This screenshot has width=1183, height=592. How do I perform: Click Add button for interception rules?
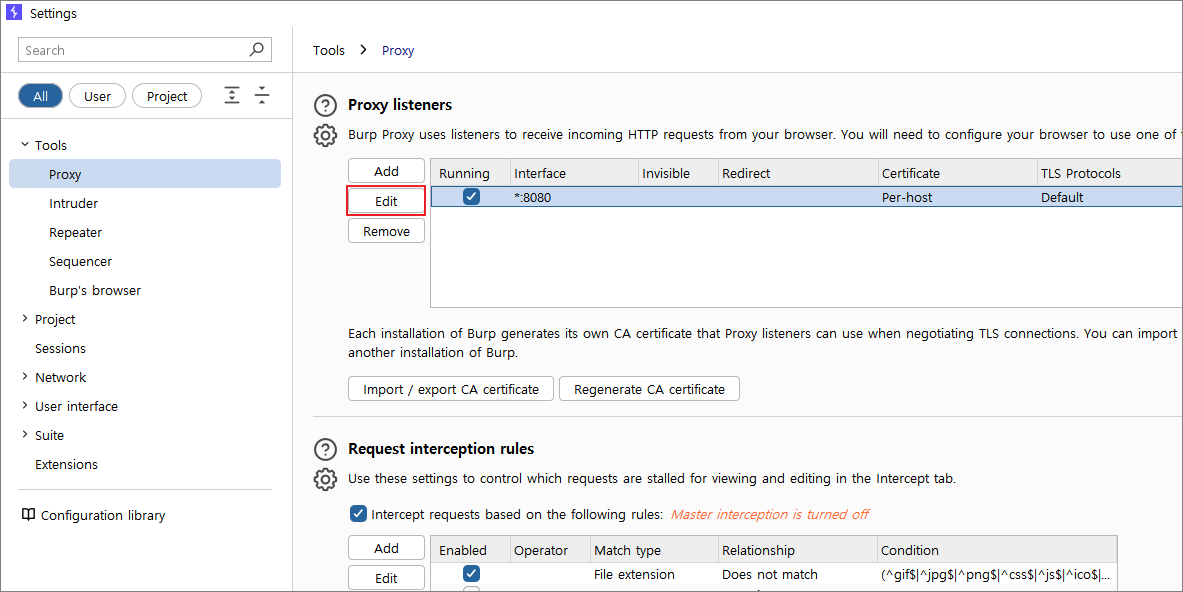coord(386,548)
